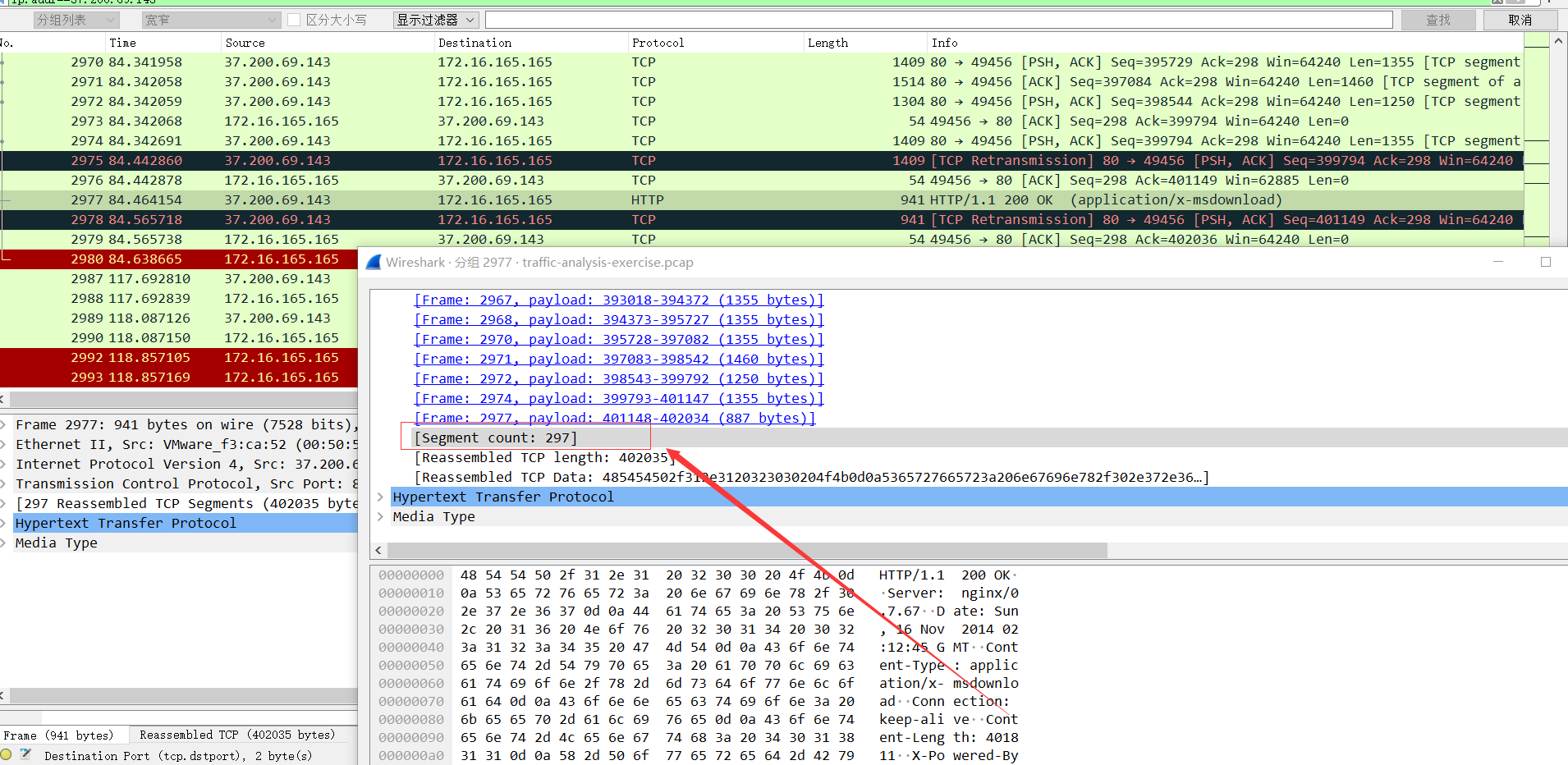Click the 查找 find button
The image size is (1568, 765).
click(x=1438, y=20)
